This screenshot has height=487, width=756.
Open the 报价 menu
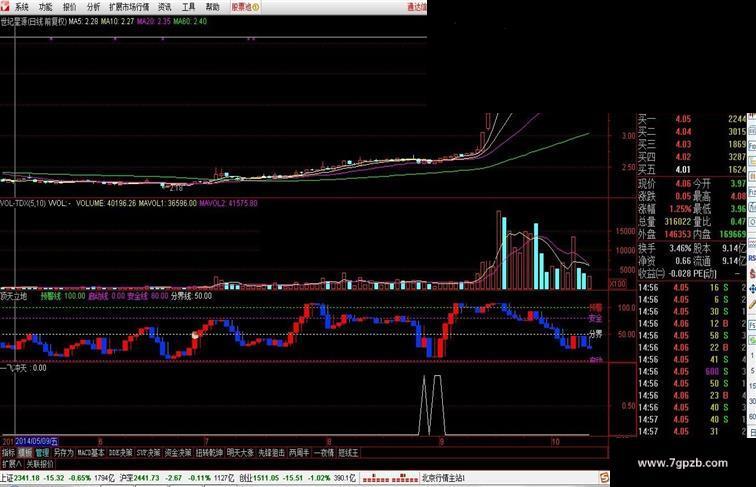(x=69, y=7)
